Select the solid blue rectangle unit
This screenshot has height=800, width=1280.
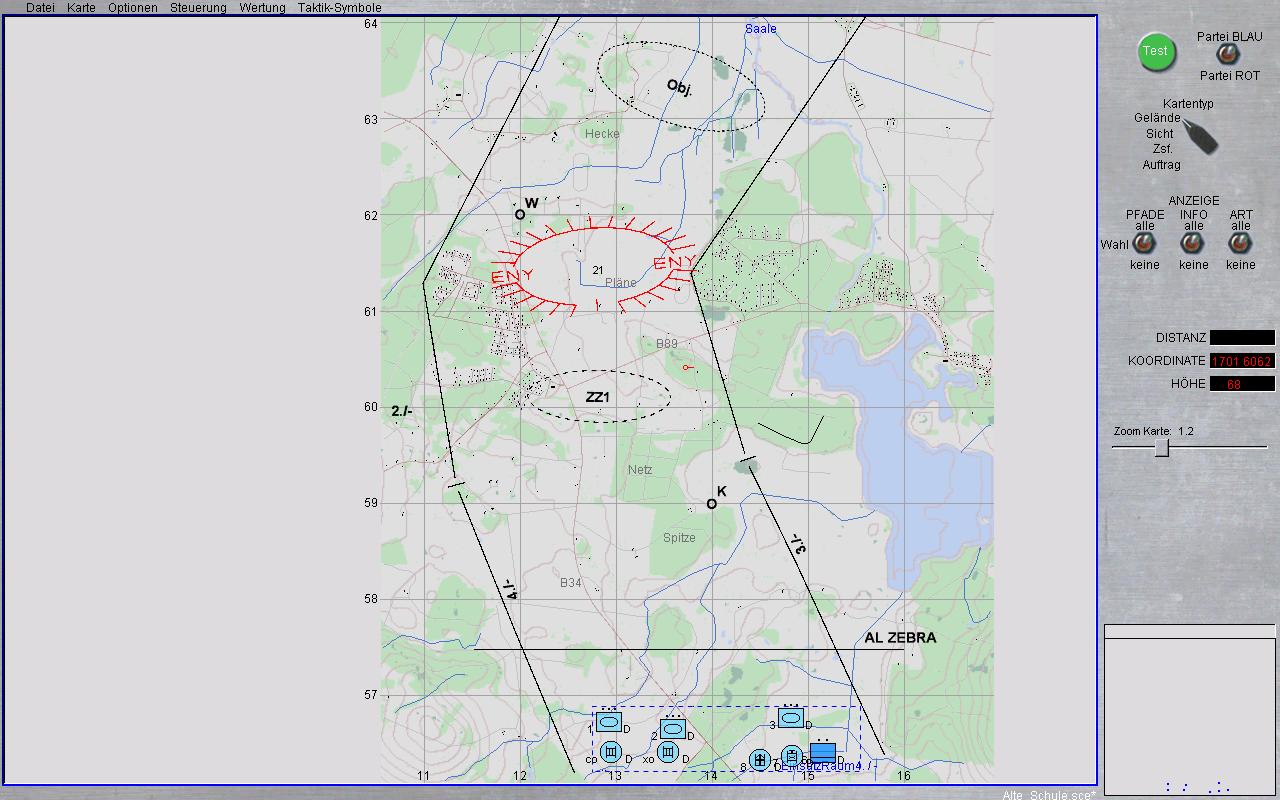click(823, 752)
